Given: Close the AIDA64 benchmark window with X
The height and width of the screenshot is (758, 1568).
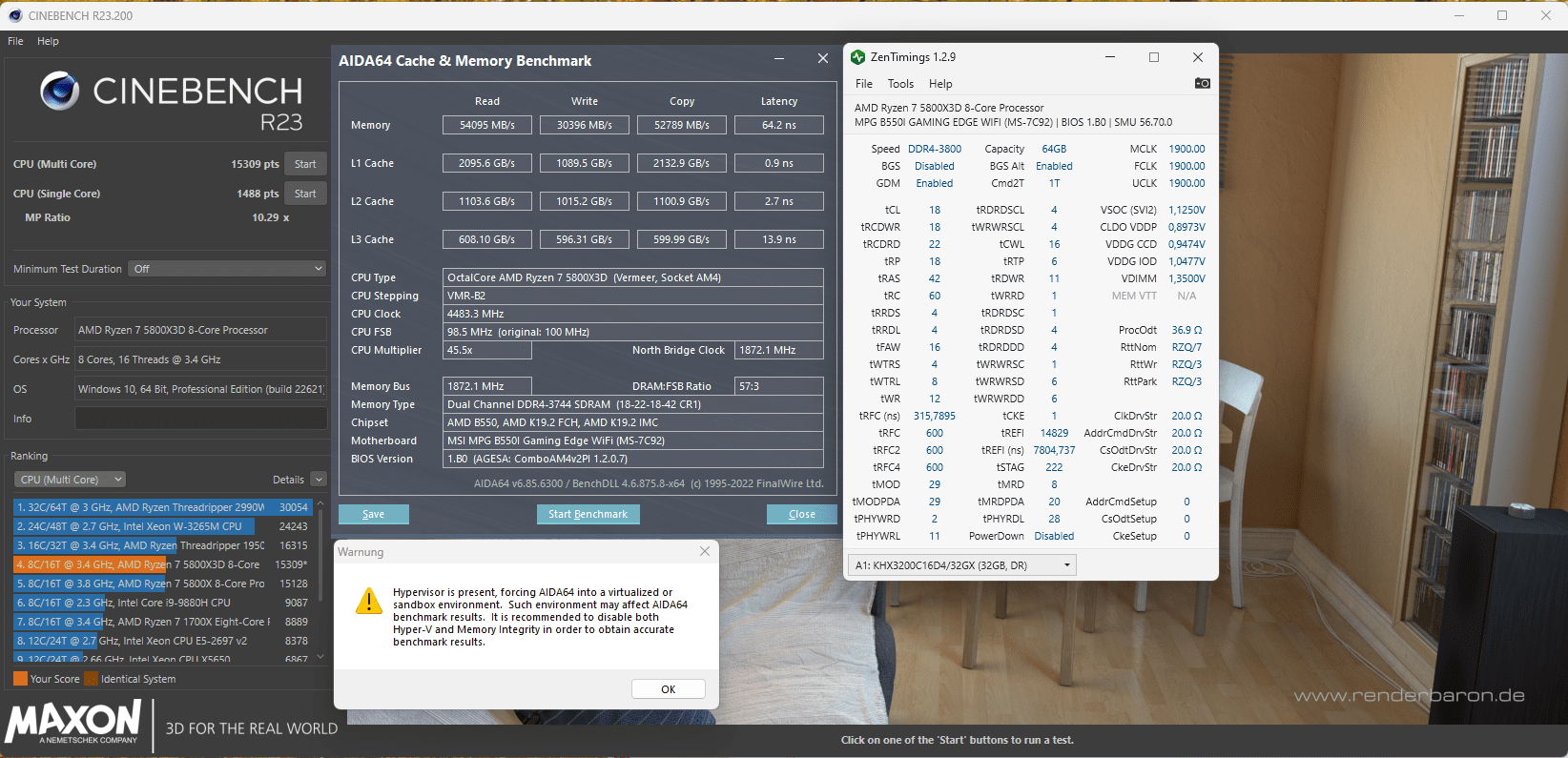Looking at the screenshot, I should 823,59.
